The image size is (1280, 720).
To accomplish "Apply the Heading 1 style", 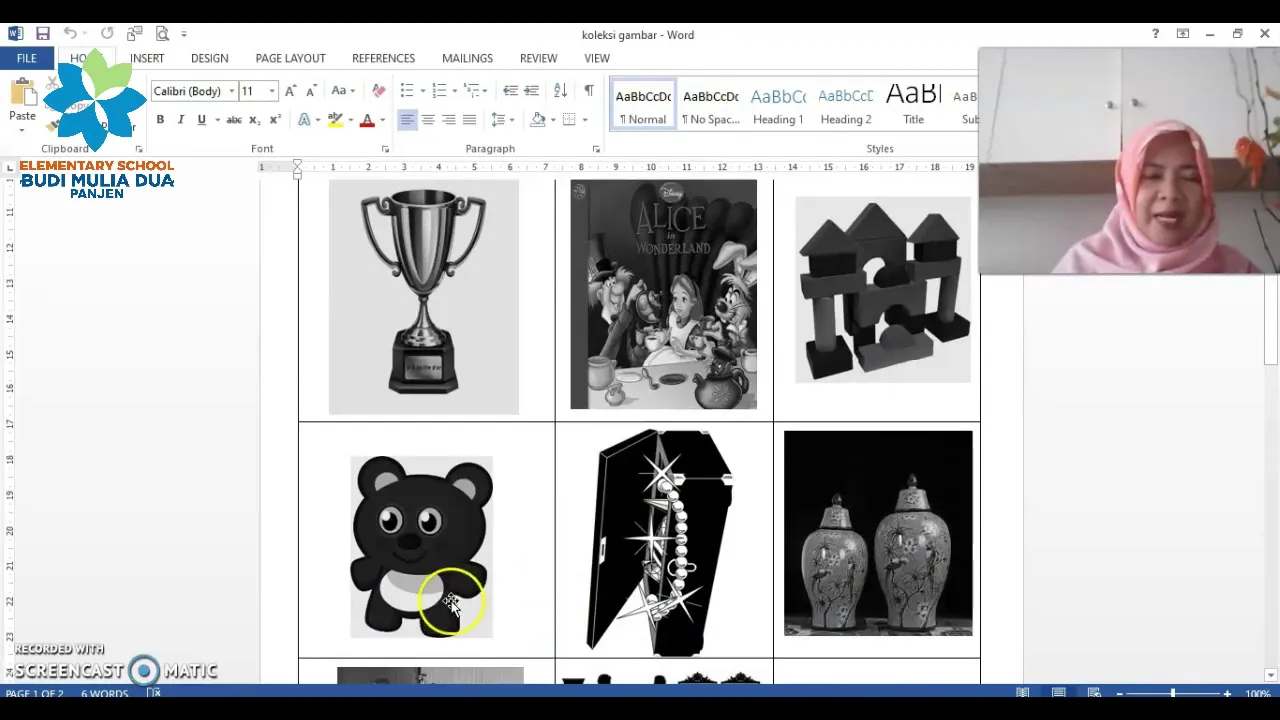I will pos(778,105).
